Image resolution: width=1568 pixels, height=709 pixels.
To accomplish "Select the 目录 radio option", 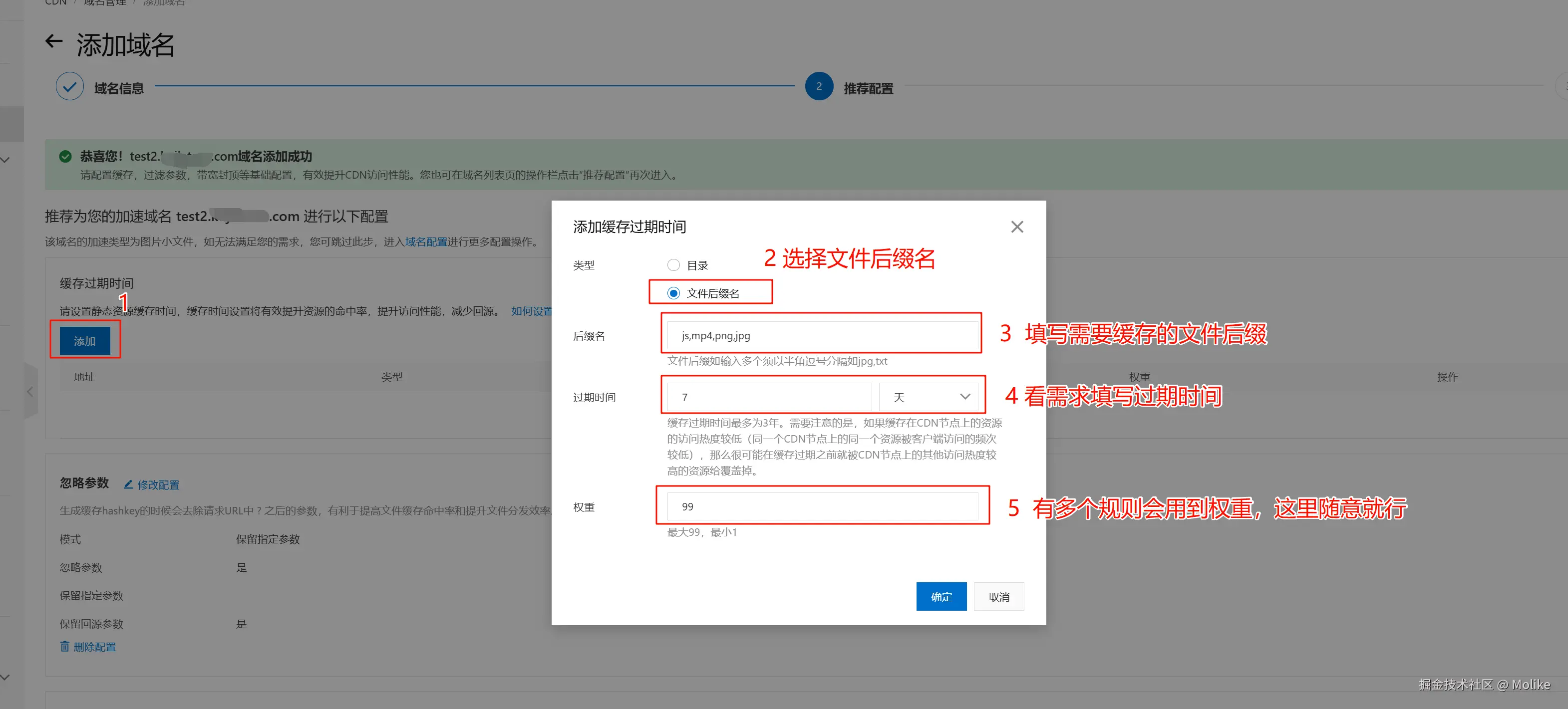I will (673, 265).
